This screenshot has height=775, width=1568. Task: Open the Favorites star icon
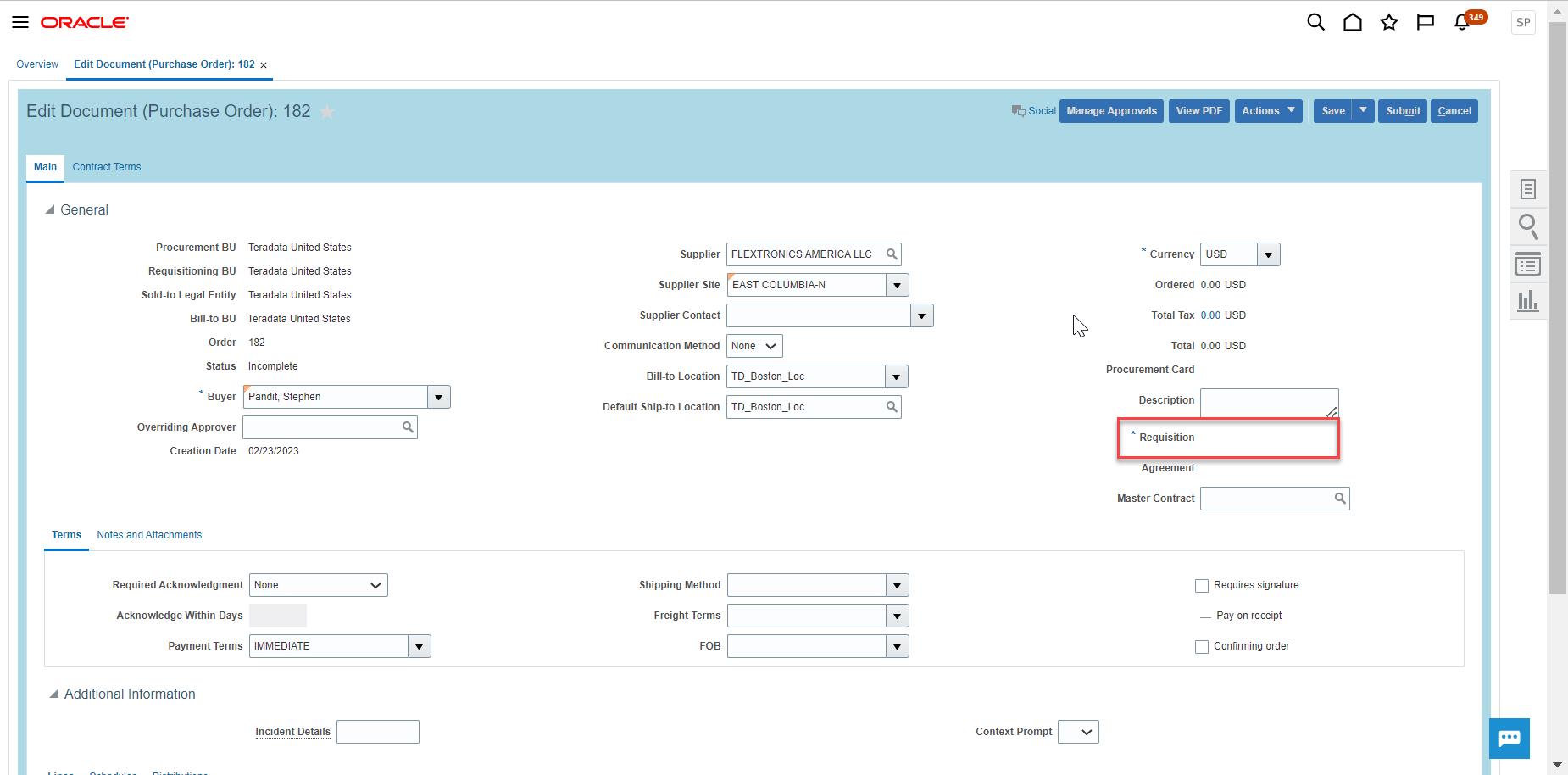click(x=1389, y=23)
